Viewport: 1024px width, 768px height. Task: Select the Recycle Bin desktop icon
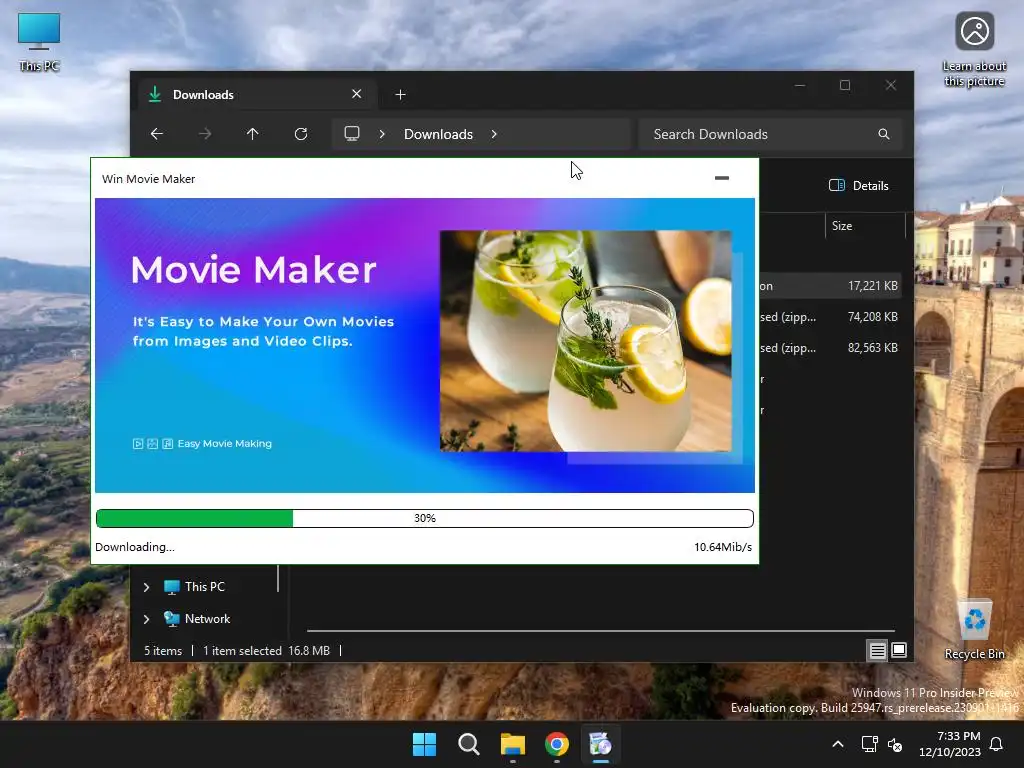(x=974, y=630)
